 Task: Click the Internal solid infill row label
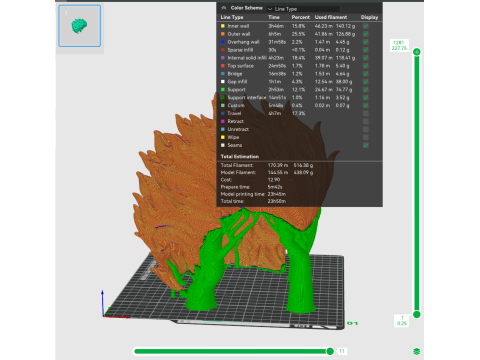tap(247, 58)
